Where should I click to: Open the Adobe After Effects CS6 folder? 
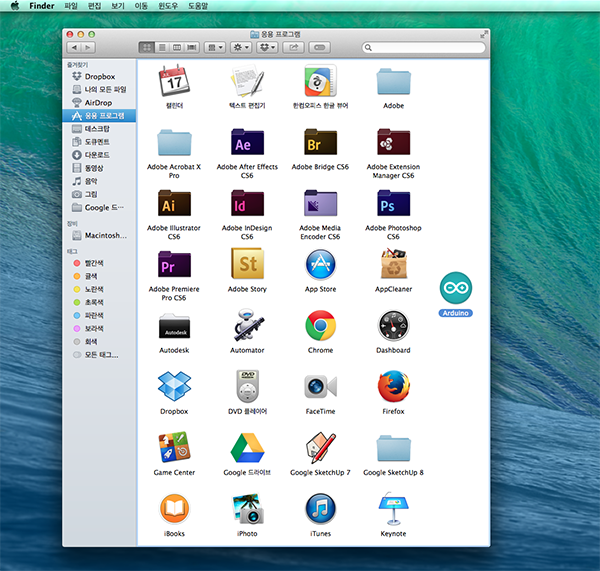[247, 142]
